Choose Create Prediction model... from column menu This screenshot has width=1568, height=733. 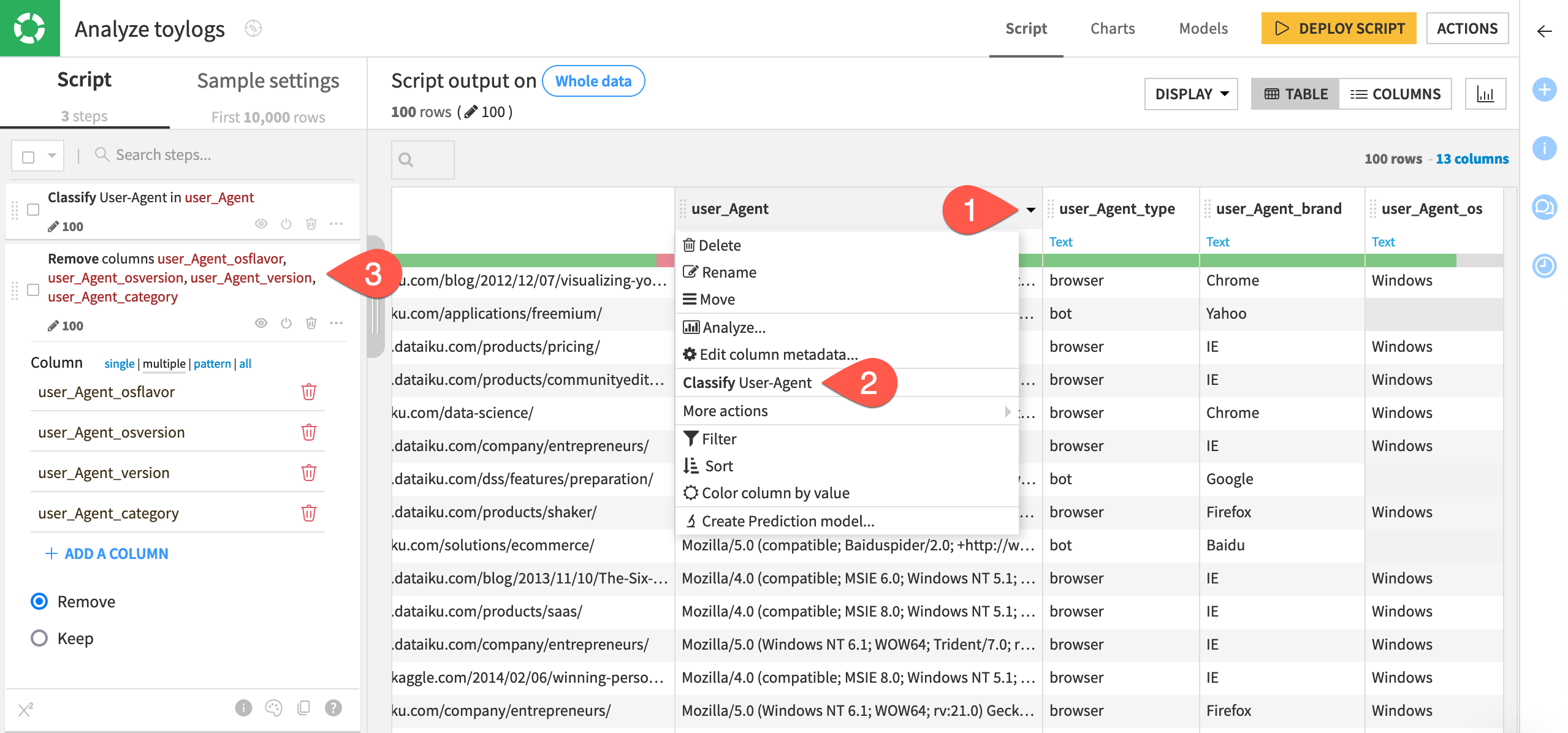[x=847, y=521]
